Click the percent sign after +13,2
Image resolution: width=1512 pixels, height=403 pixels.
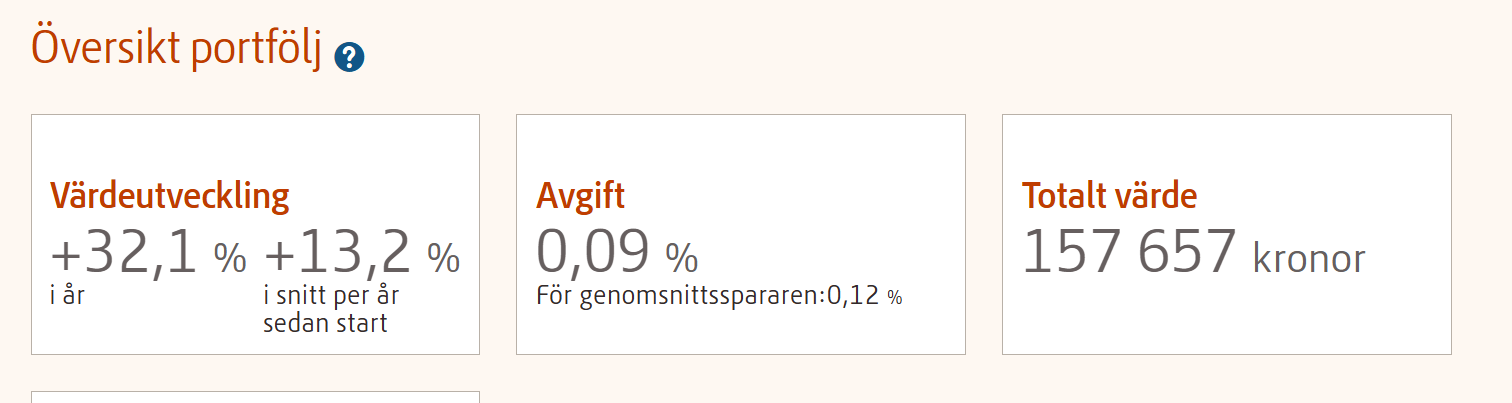[444, 259]
